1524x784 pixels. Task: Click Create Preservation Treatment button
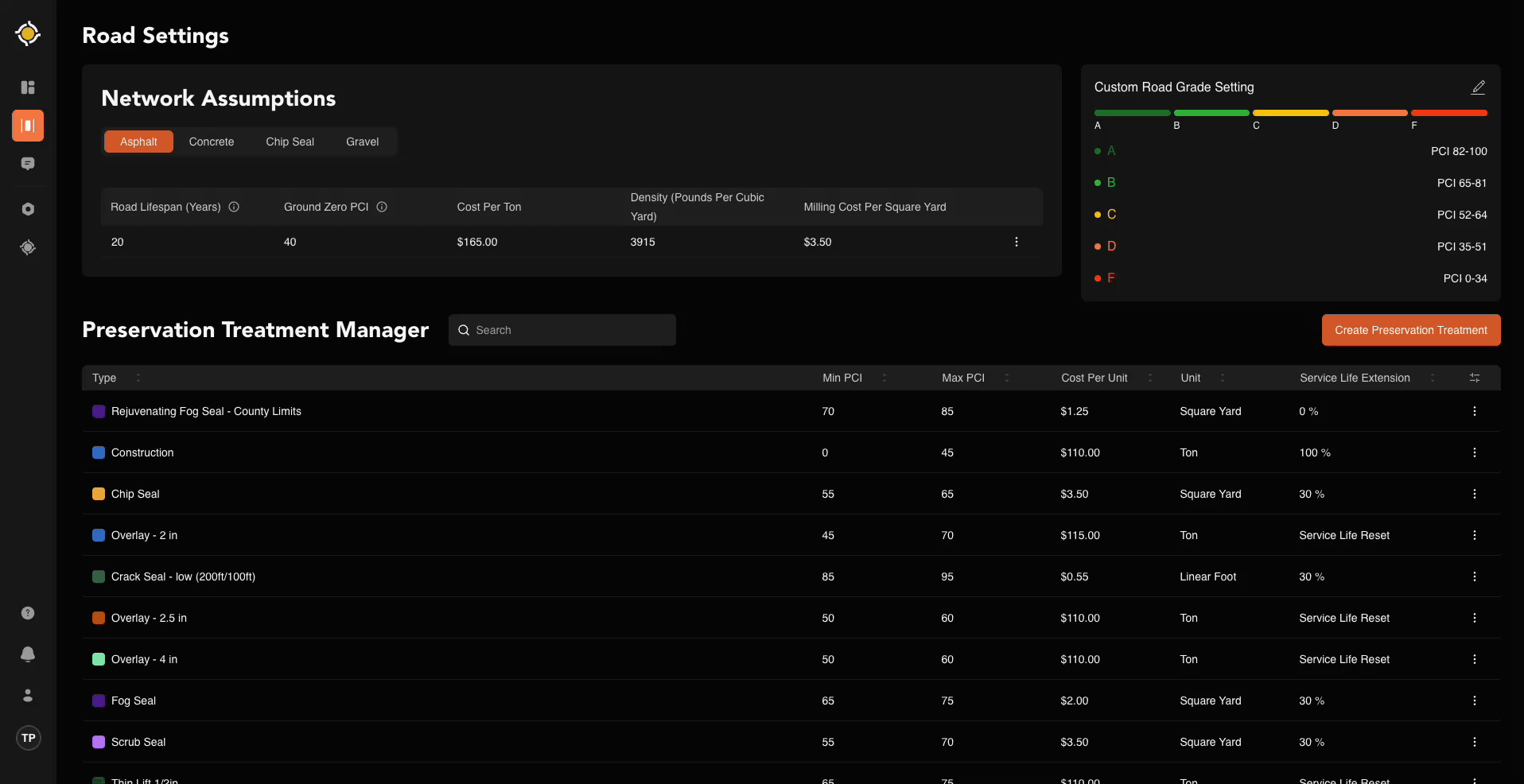point(1410,330)
